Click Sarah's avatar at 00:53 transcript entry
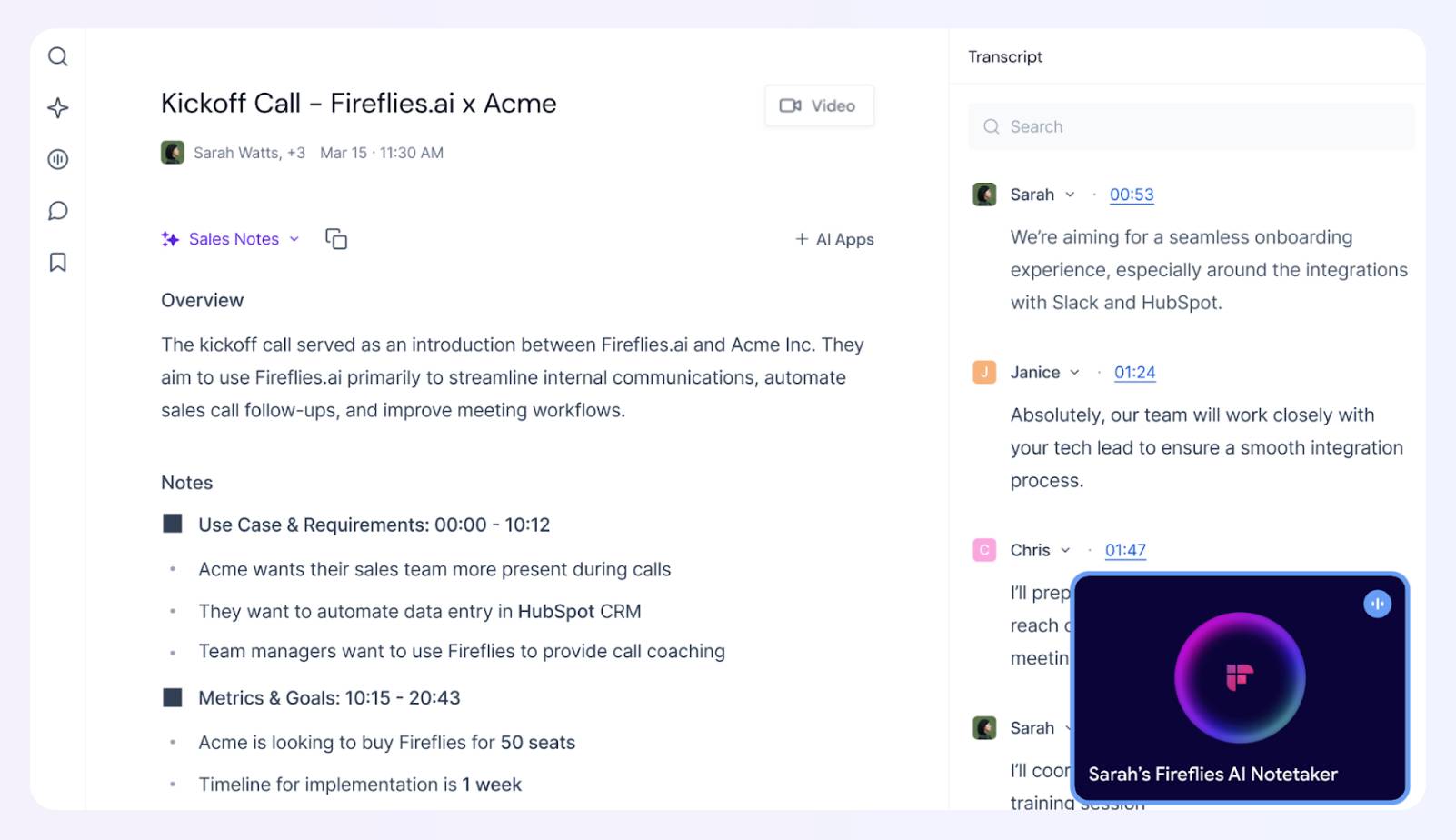The width and height of the screenshot is (1456, 840). pos(984,195)
